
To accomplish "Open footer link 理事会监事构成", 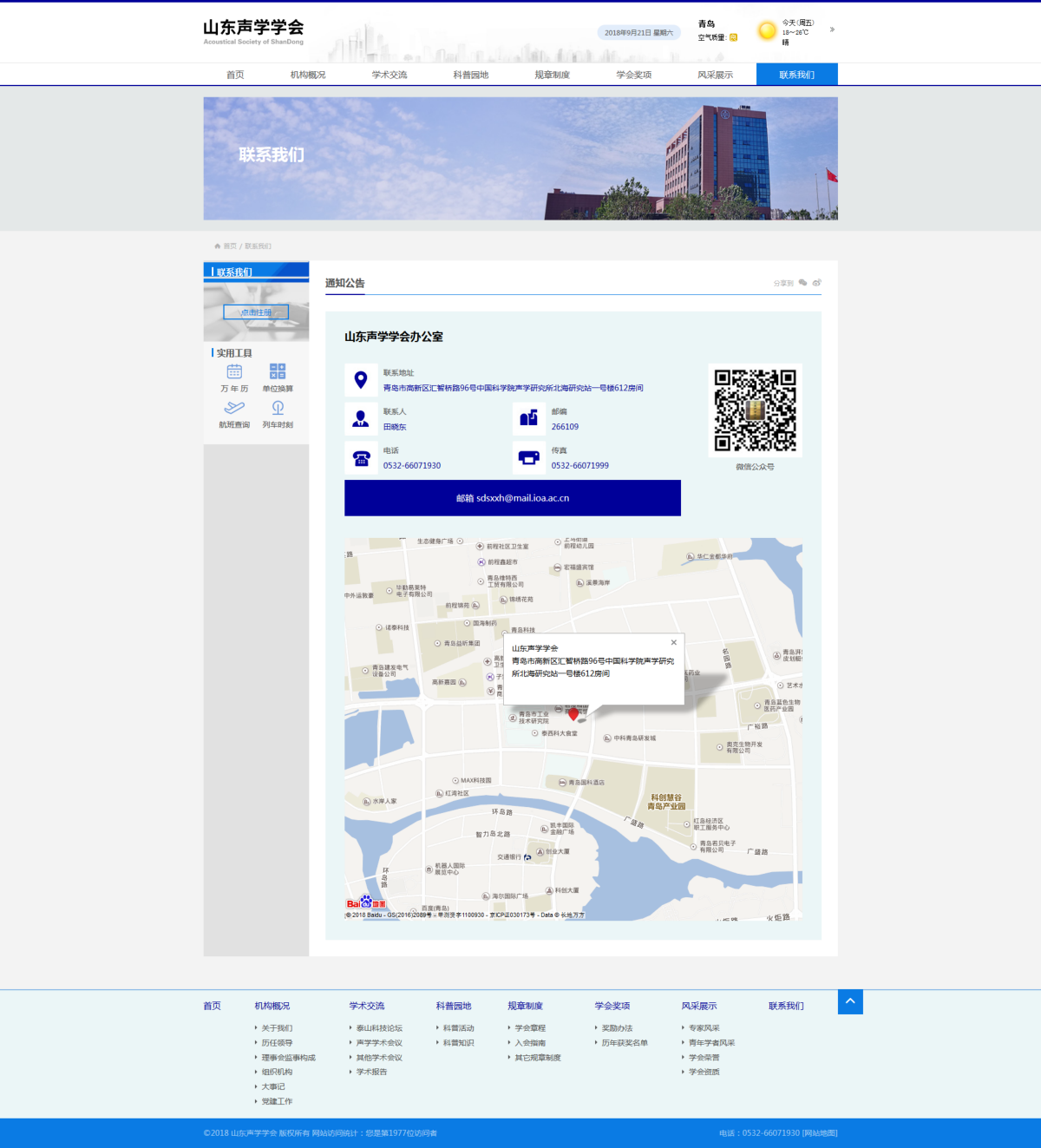I will (289, 1058).
